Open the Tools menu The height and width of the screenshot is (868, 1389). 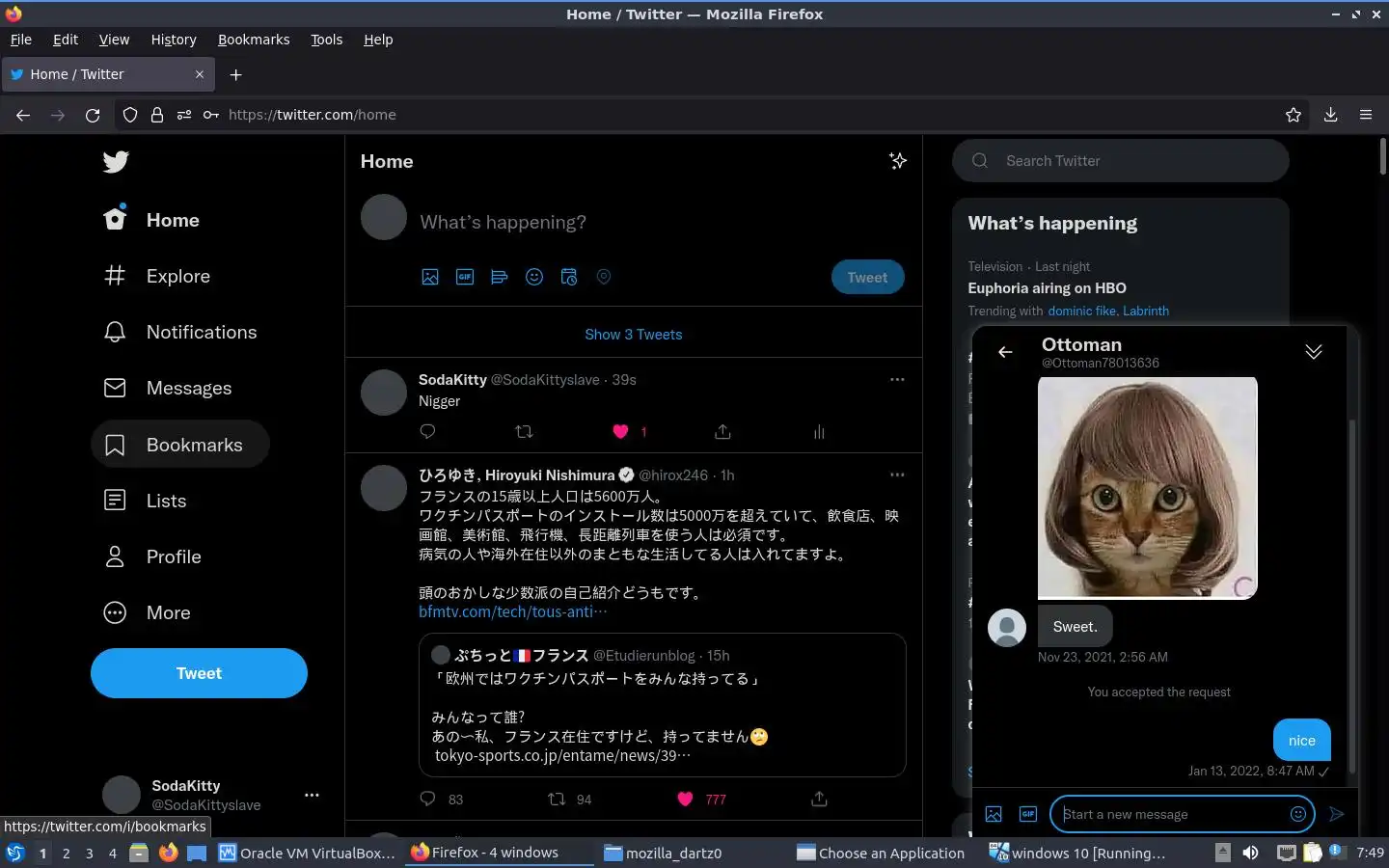coord(327,40)
